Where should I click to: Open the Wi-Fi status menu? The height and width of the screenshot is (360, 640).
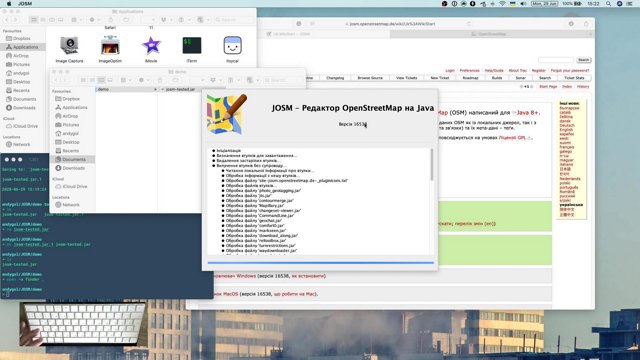[502, 4]
